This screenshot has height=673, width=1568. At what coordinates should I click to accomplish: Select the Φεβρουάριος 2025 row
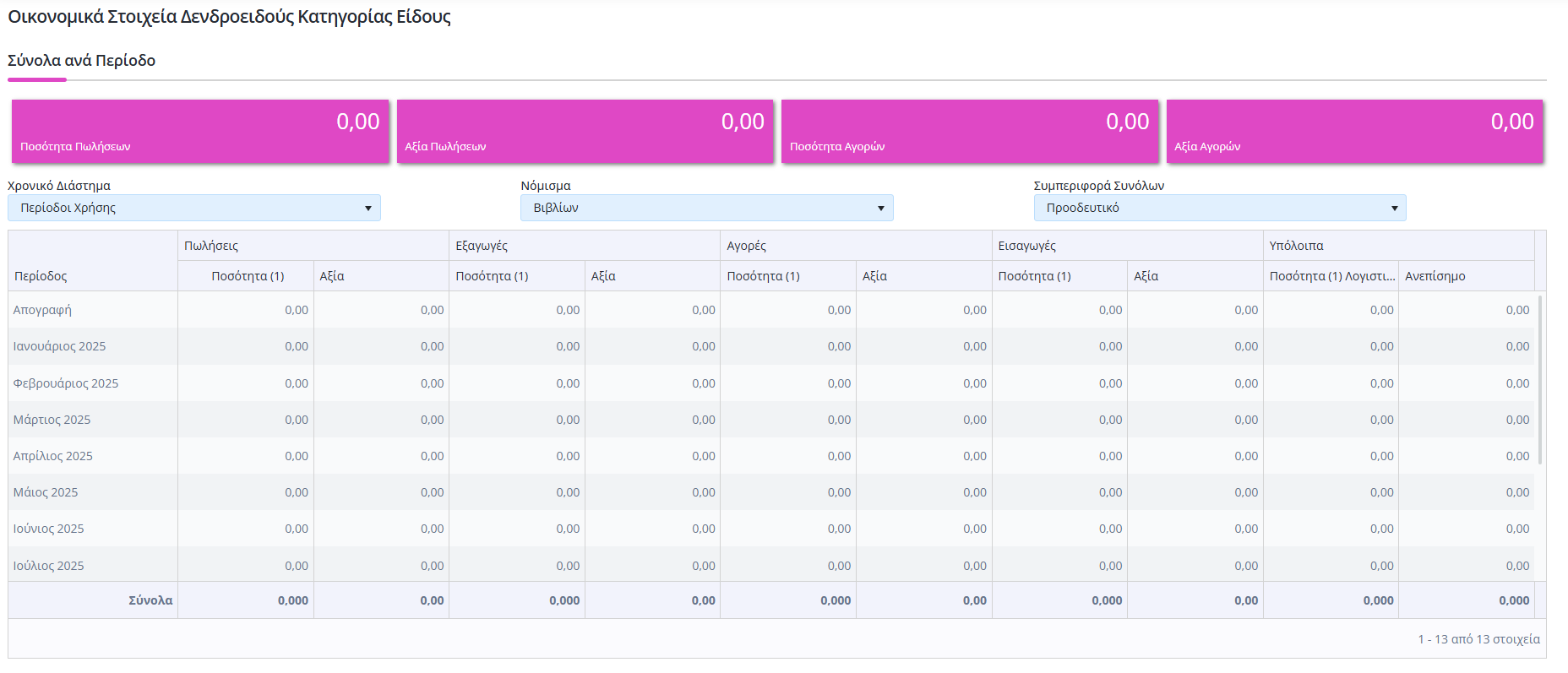click(x=771, y=383)
